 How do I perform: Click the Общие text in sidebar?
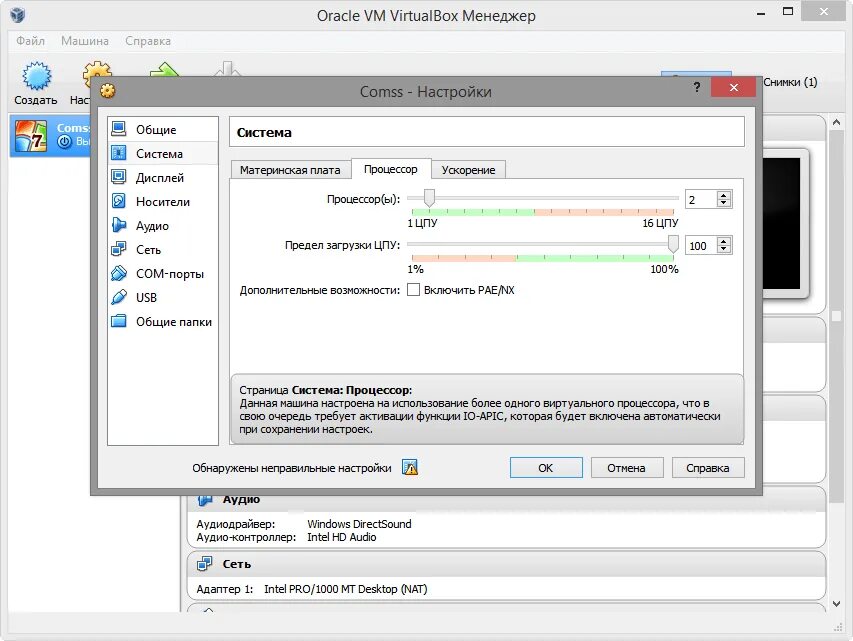pyautogui.click(x=156, y=130)
